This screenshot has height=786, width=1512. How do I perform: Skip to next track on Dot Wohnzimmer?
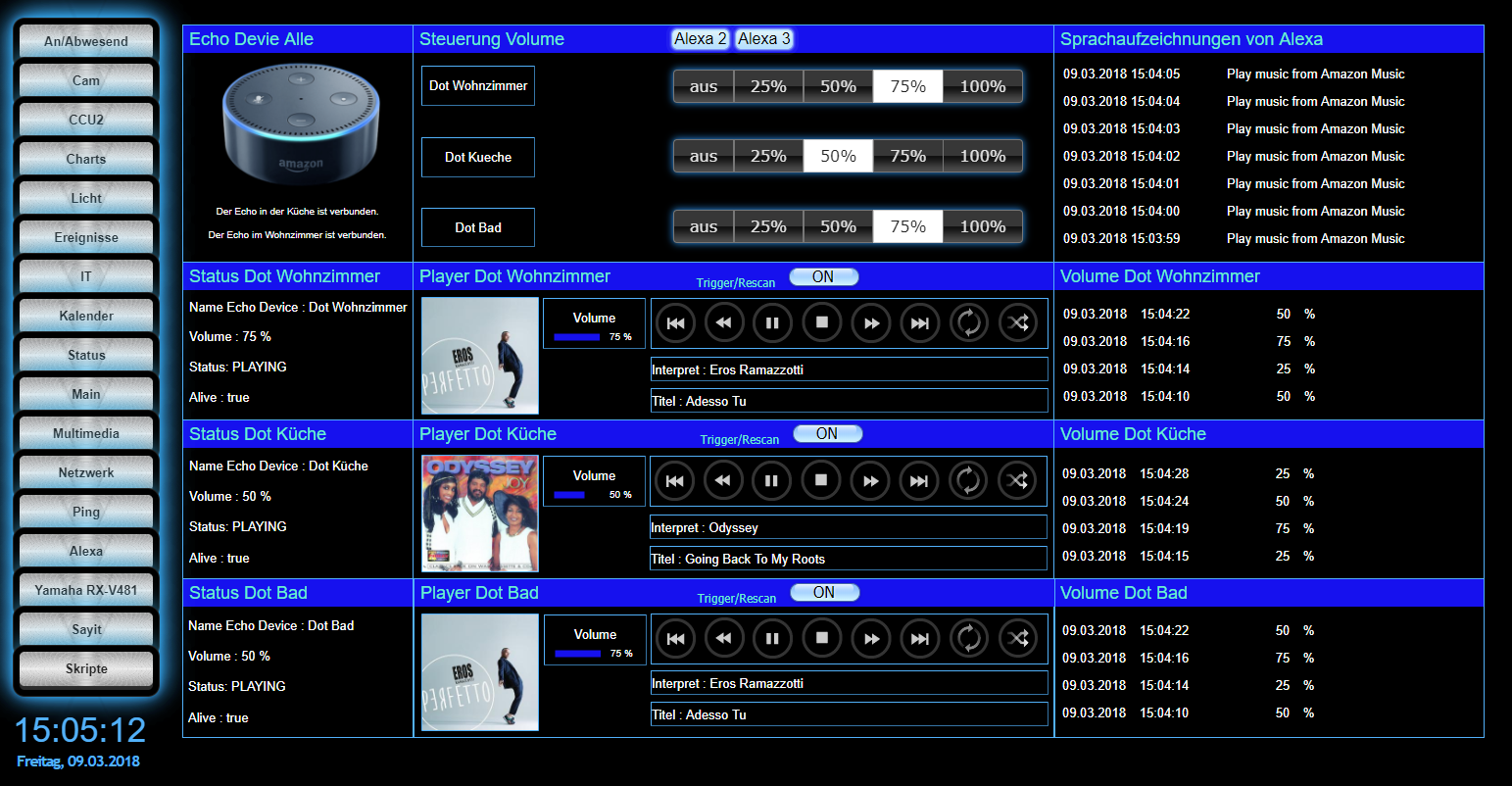[920, 322]
